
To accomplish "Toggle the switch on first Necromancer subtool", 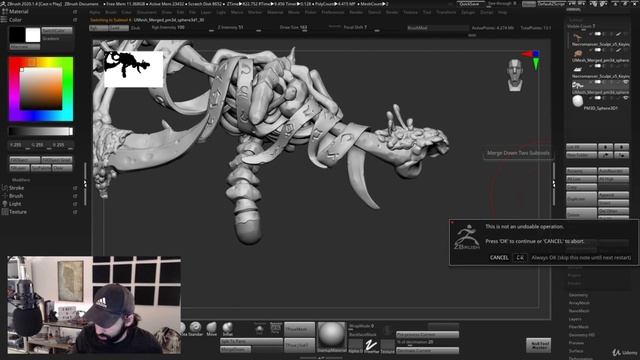I will [598, 34].
